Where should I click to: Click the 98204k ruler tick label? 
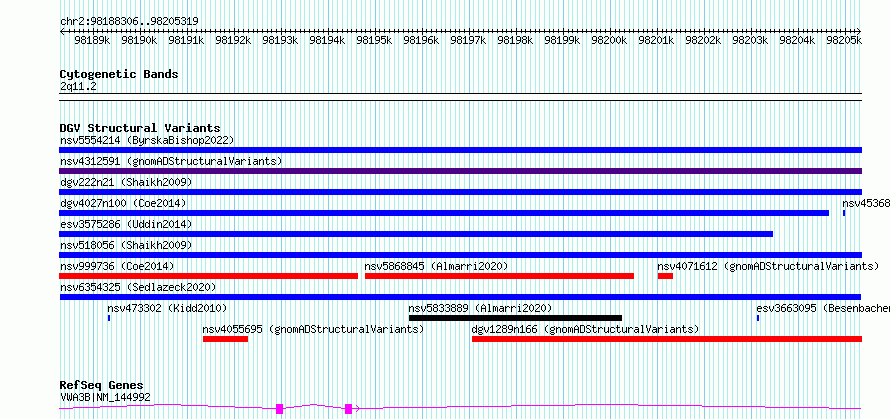pyautogui.click(x=797, y=40)
